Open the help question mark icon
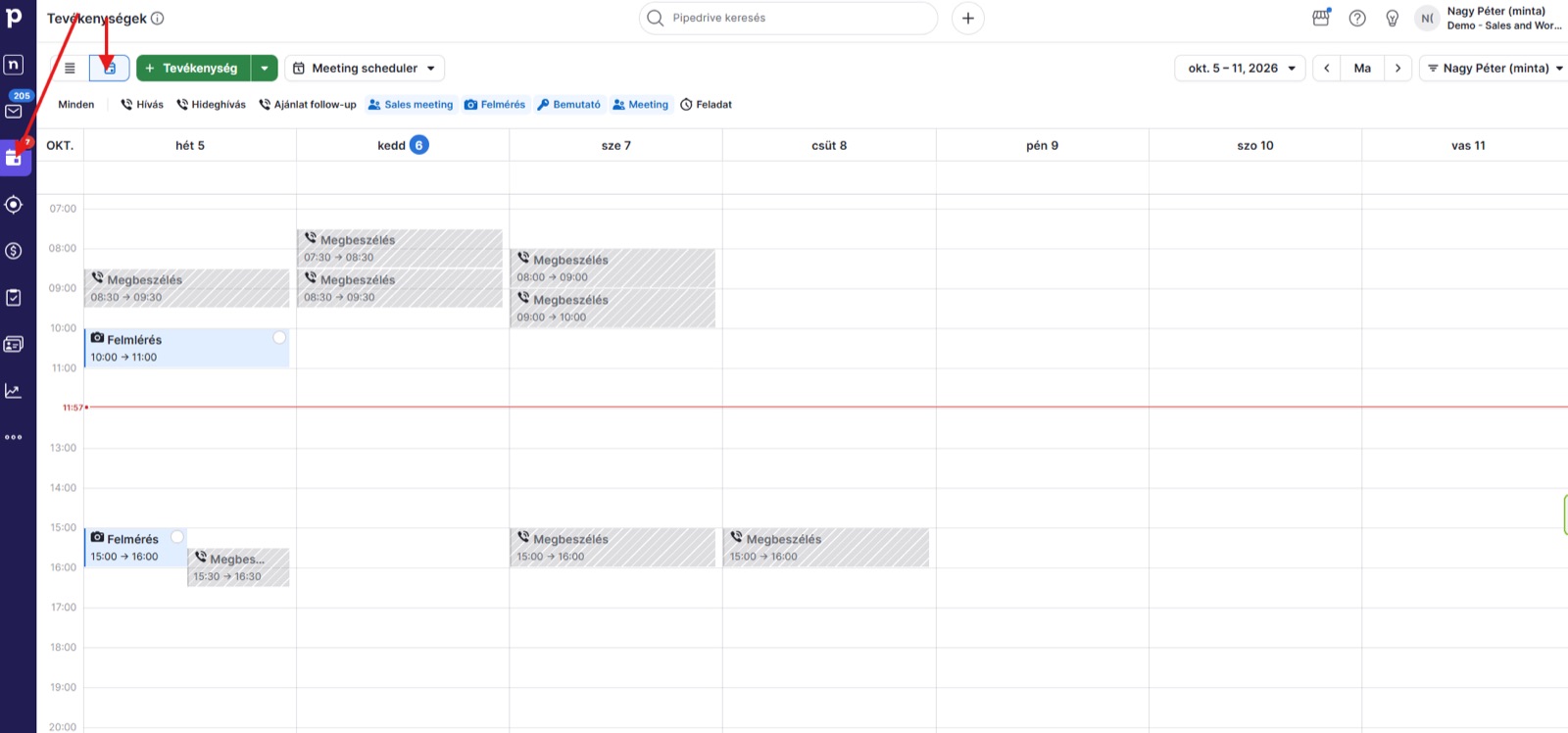The height and width of the screenshot is (733, 1568). 1357,18
